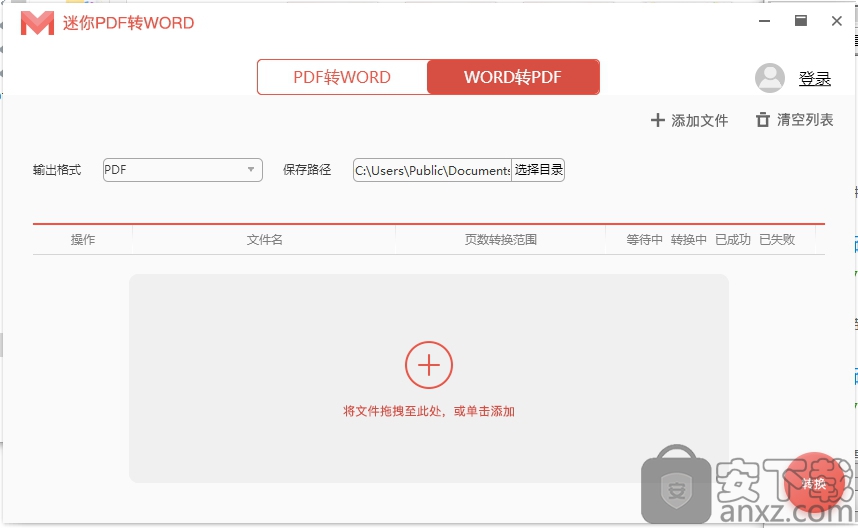Click the 保存路径 label
The image size is (858, 528).
point(307,170)
